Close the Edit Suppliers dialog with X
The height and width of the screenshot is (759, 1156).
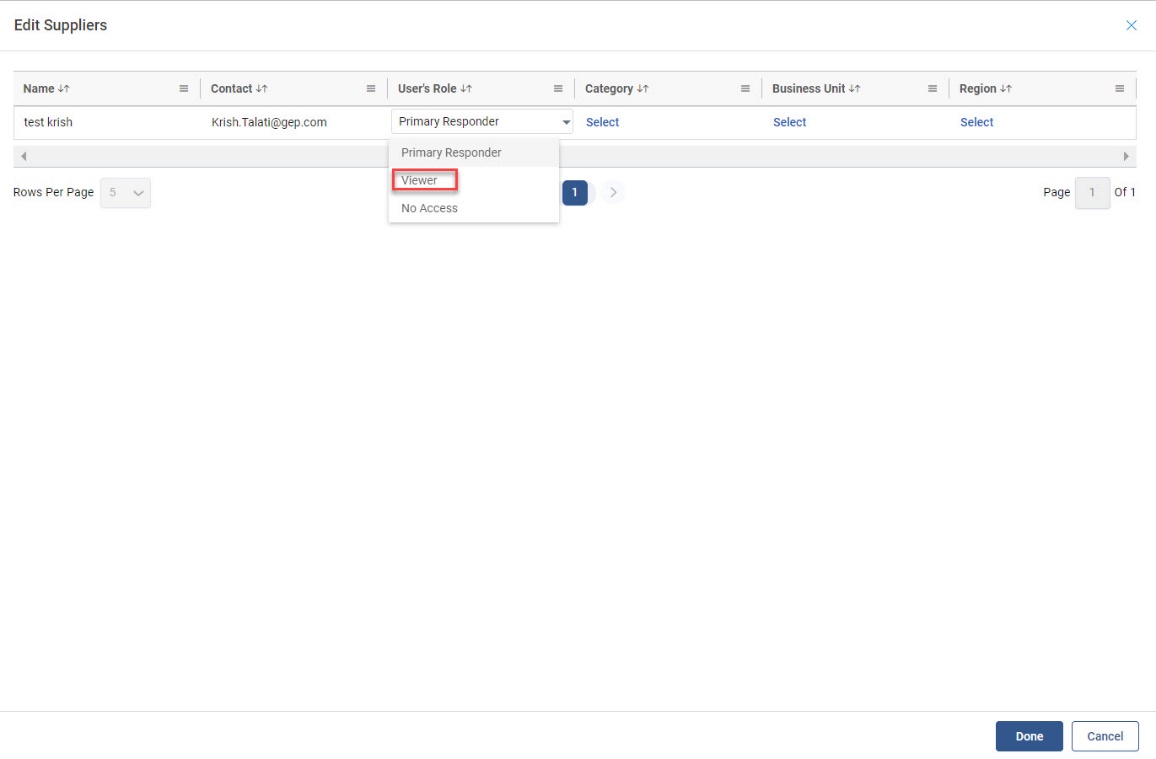tap(1131, 25)
